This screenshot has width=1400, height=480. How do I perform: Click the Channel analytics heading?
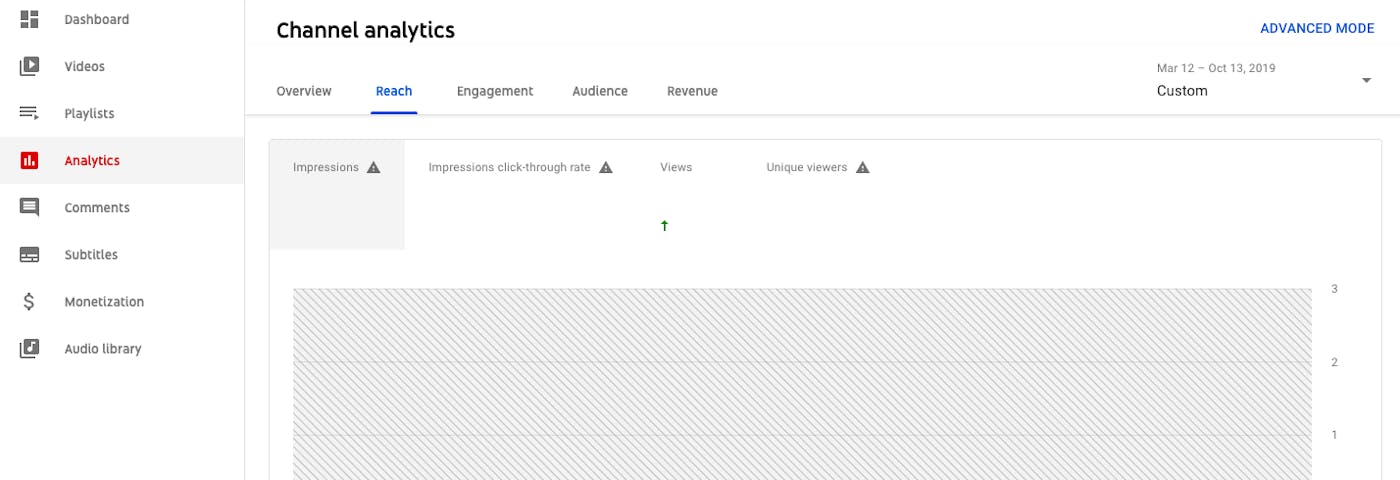[365, 30]
